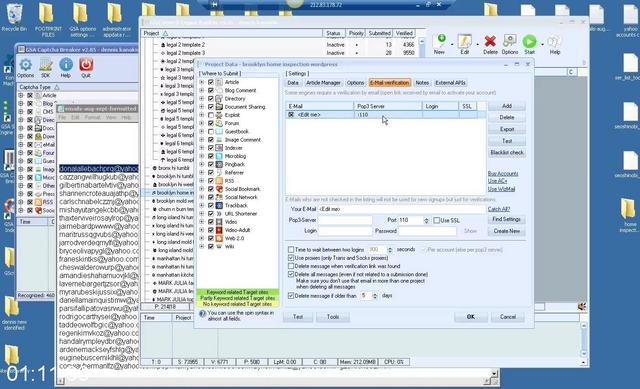
Task: Click the Pop3 Server input field
Action: tap(345, 220)
